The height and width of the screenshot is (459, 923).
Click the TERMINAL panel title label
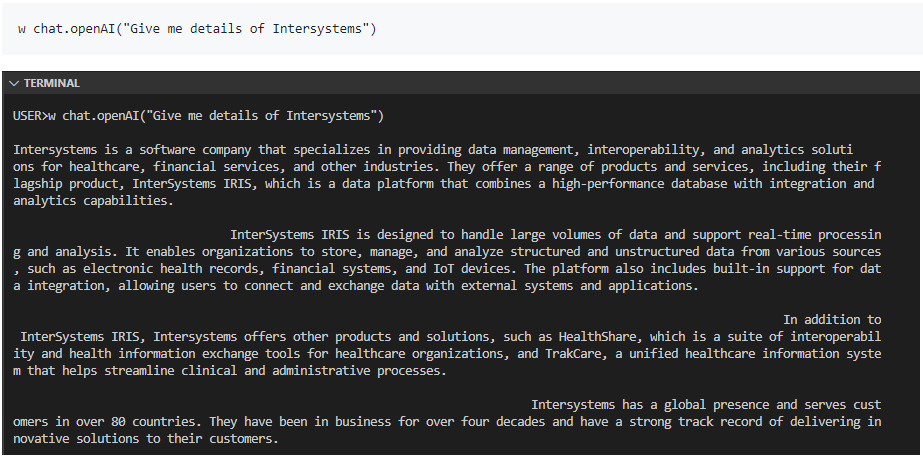51,84
